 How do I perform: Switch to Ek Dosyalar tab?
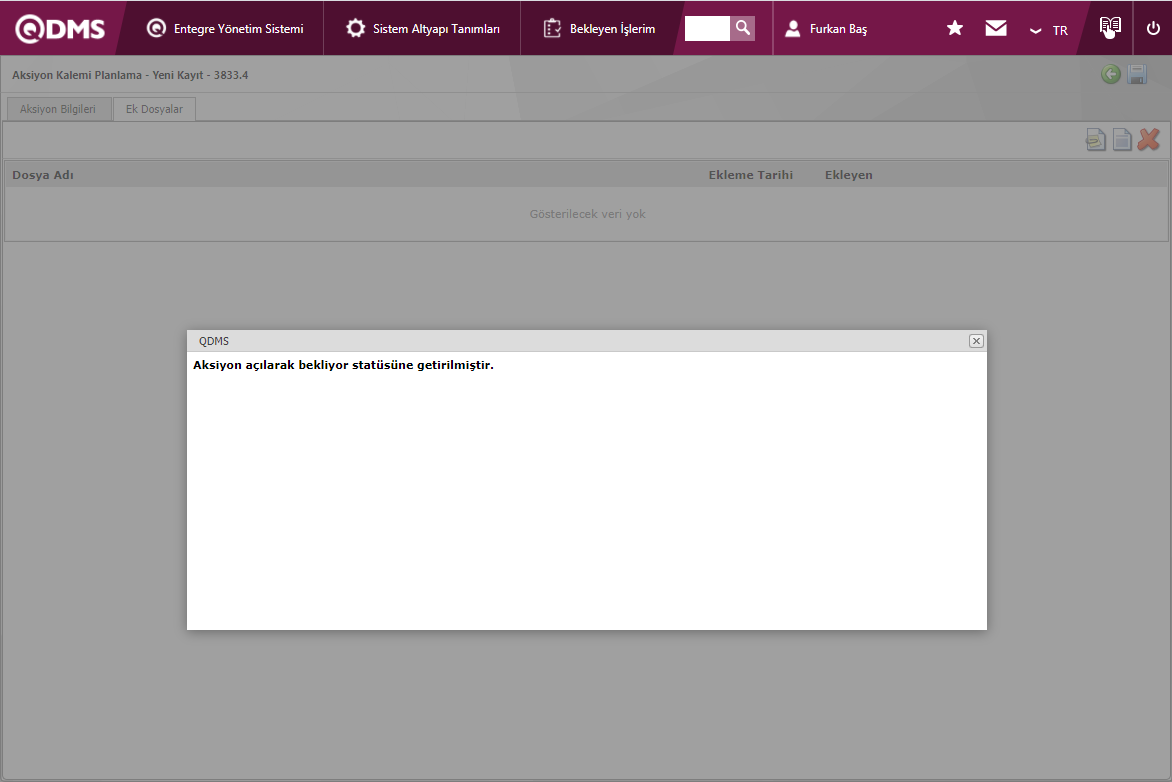[x=154, y=109]
